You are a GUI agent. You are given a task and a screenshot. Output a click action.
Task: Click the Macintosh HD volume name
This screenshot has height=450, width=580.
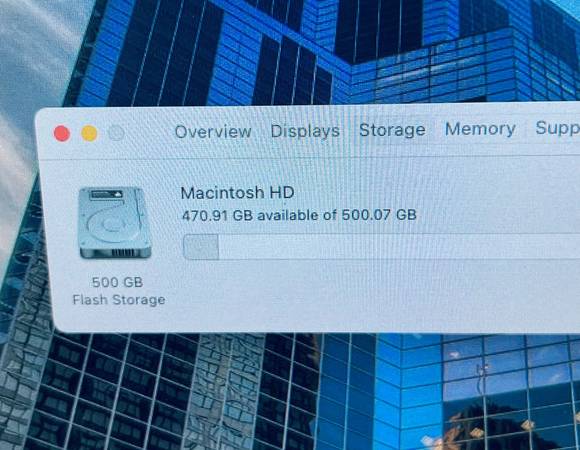click(x=237, y=193)
